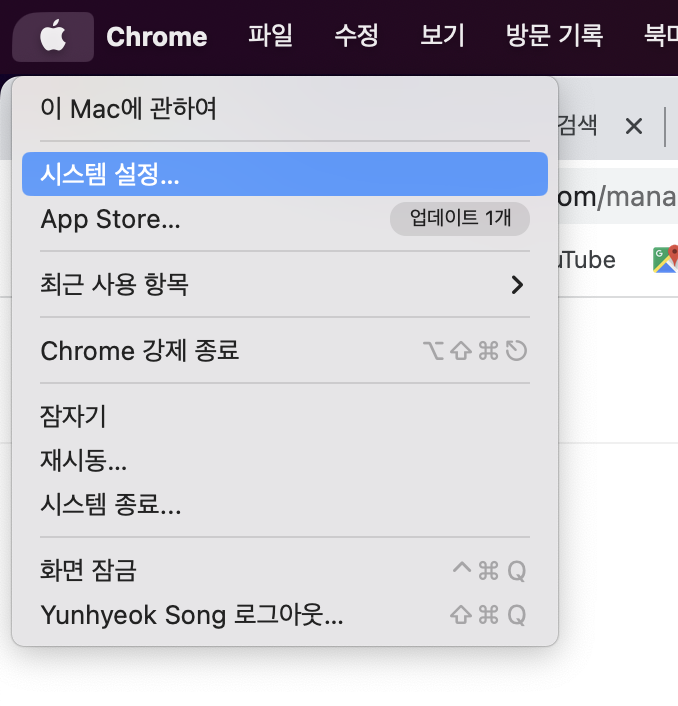This screenshot has width=678, height=706.
Task: Click the Chrome address bar URL
Action: tap(617, 197)
